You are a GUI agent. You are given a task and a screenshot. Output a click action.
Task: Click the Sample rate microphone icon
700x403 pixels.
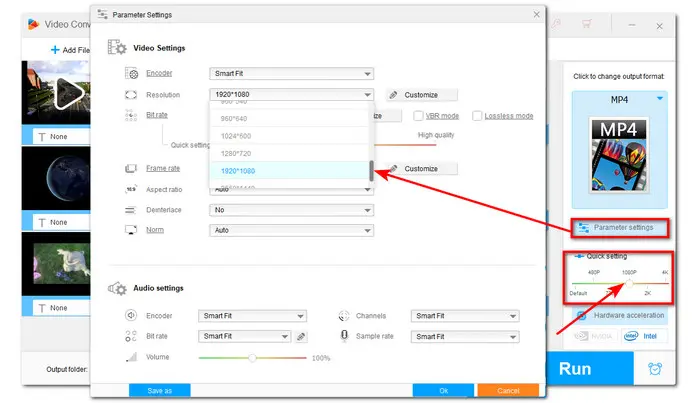pyautogui.click(x=344, y=336)
